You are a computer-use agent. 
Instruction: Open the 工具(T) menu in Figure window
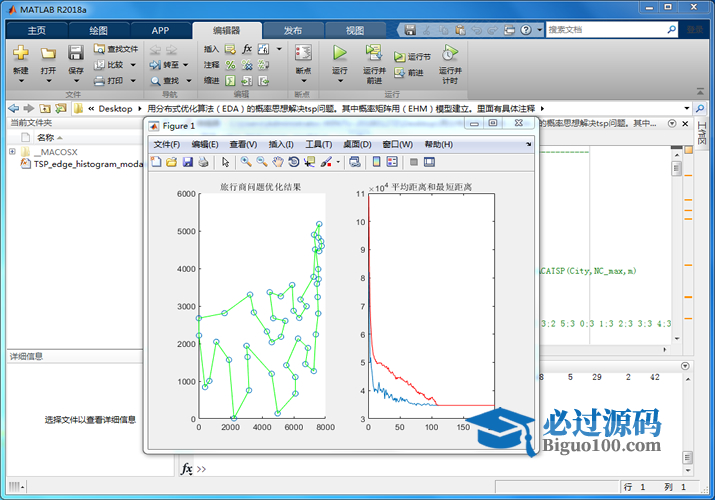[x=318, y=144]
